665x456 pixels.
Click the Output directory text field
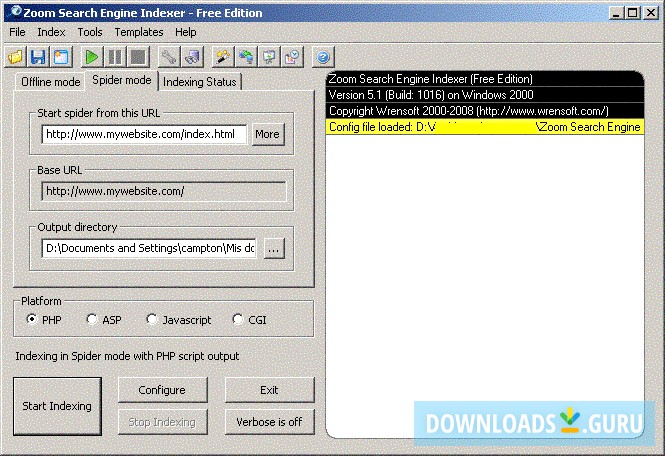pos(149,248)
